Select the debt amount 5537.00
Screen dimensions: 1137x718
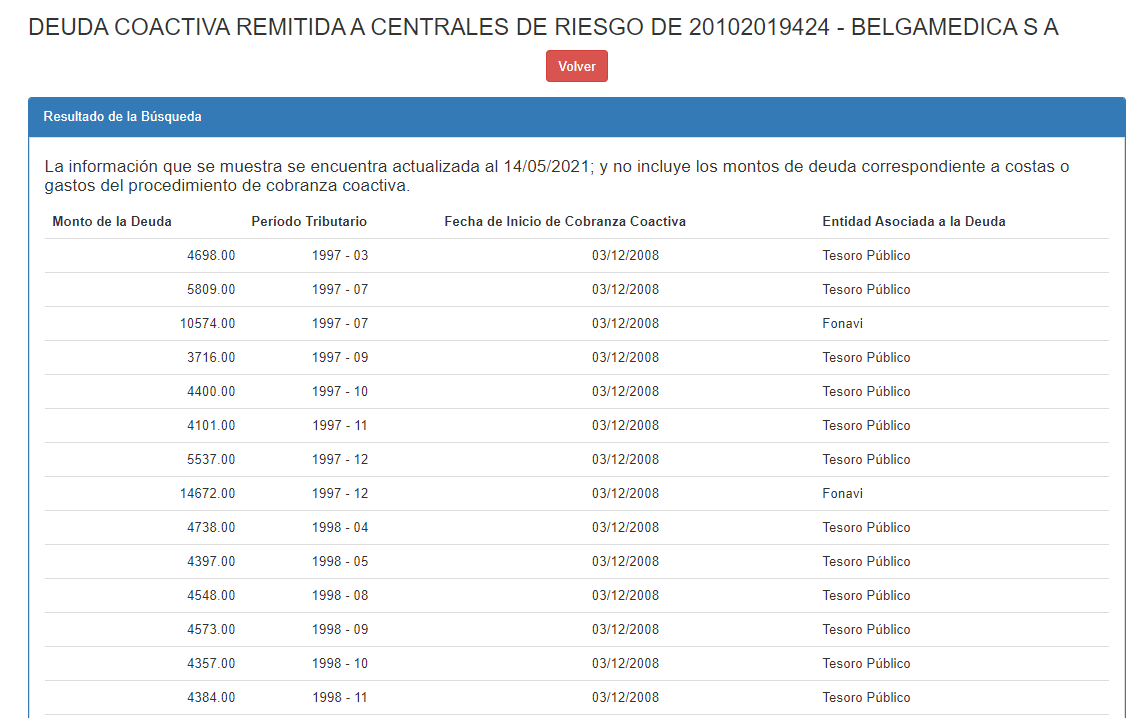point(211,460)
